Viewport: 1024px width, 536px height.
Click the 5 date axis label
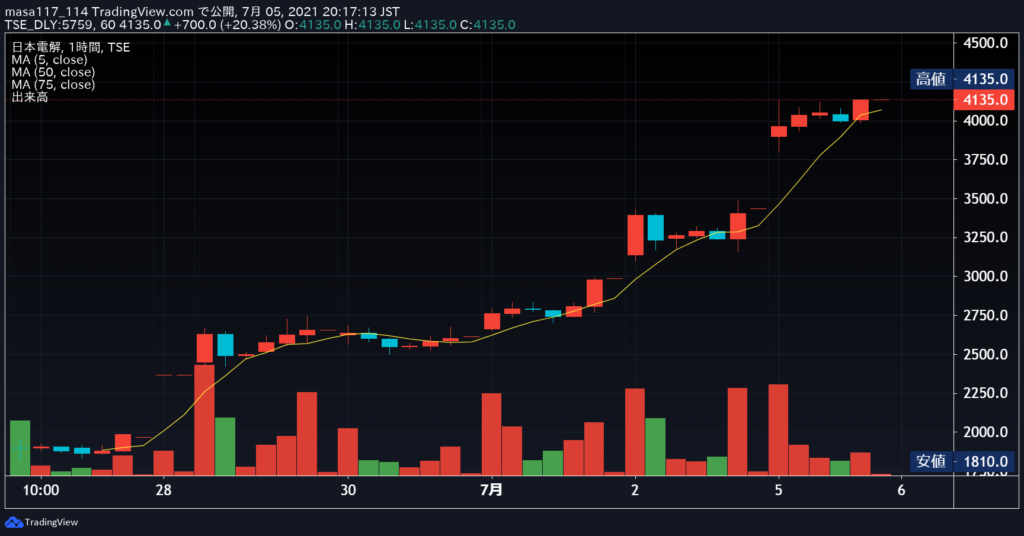pos(778,490)
